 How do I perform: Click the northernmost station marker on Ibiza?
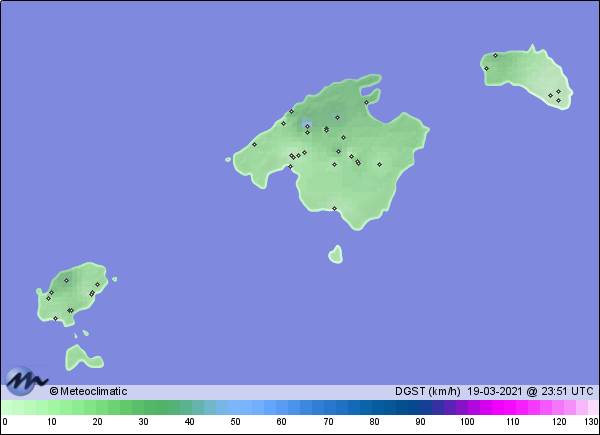coord(66,280)
